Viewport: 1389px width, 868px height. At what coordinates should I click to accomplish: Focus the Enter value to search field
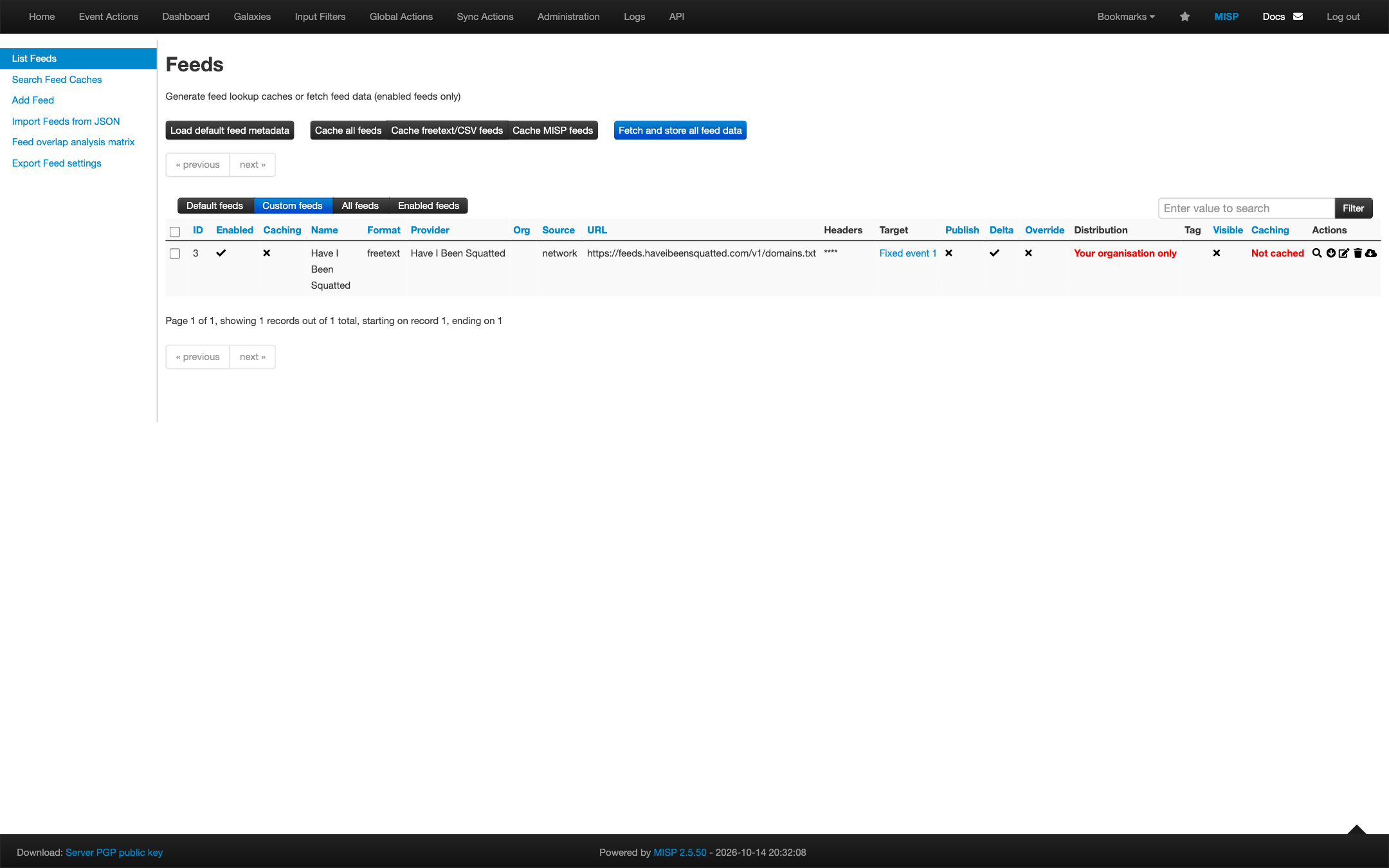[x=1246, y=208]
